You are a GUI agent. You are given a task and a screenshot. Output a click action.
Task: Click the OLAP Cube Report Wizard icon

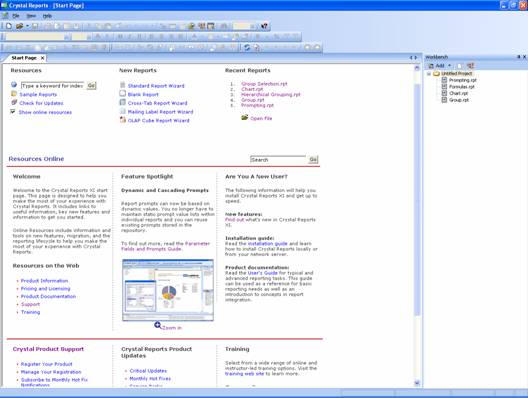pyautogui.click(x=123, y=120)
